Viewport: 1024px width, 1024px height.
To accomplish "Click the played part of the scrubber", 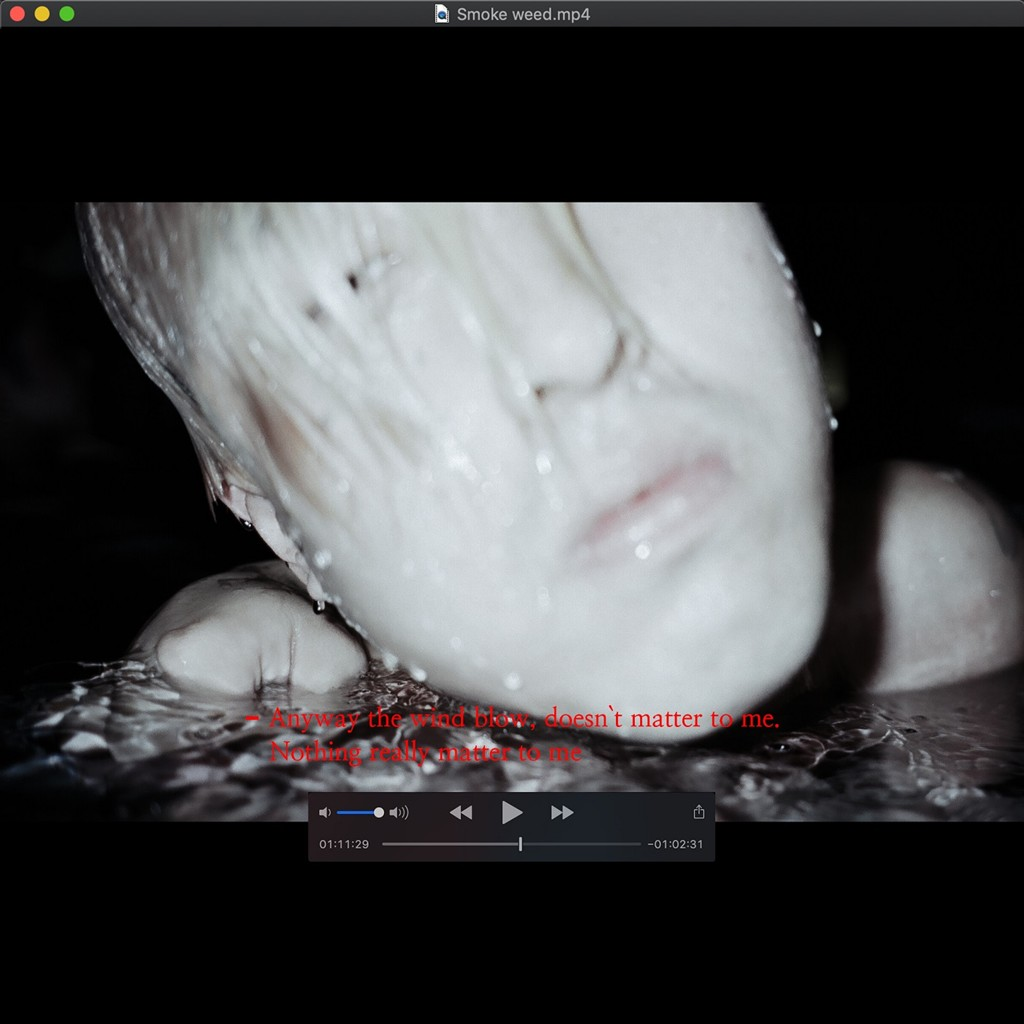I will point(450,844).
